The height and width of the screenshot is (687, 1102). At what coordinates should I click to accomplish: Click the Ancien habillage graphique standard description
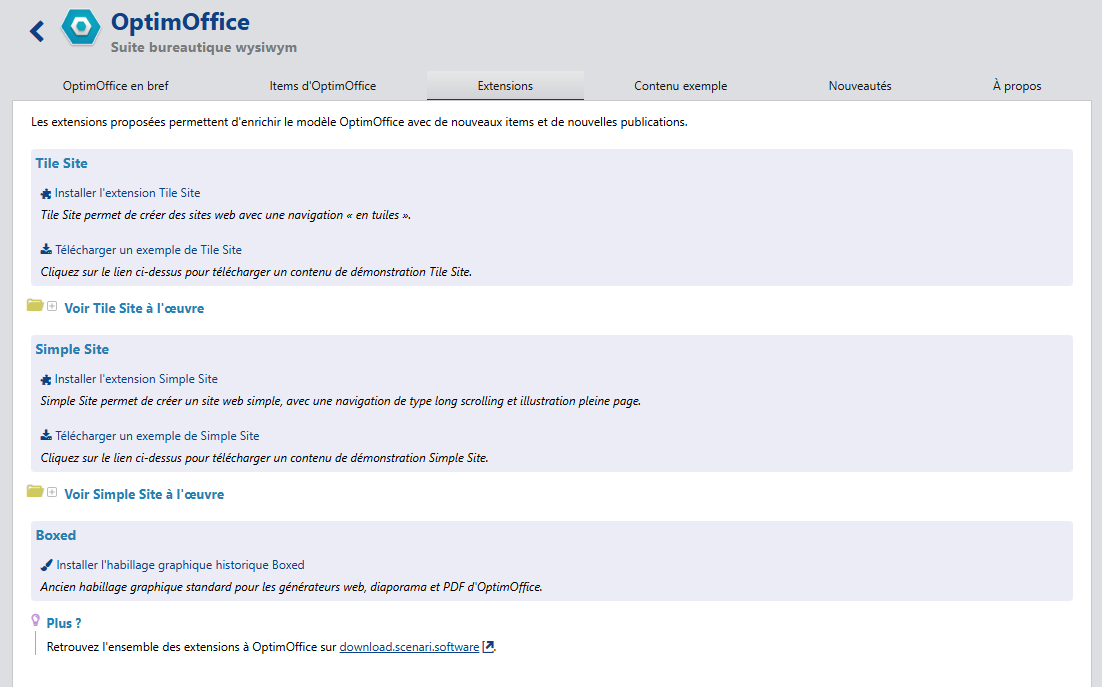292,587
